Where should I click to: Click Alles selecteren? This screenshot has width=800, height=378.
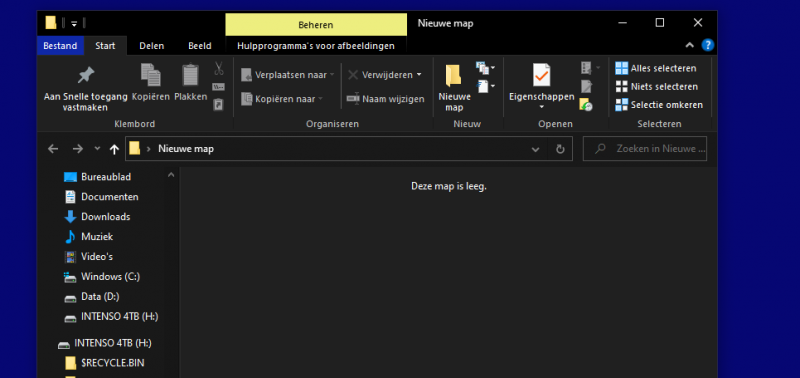(656, 68)
